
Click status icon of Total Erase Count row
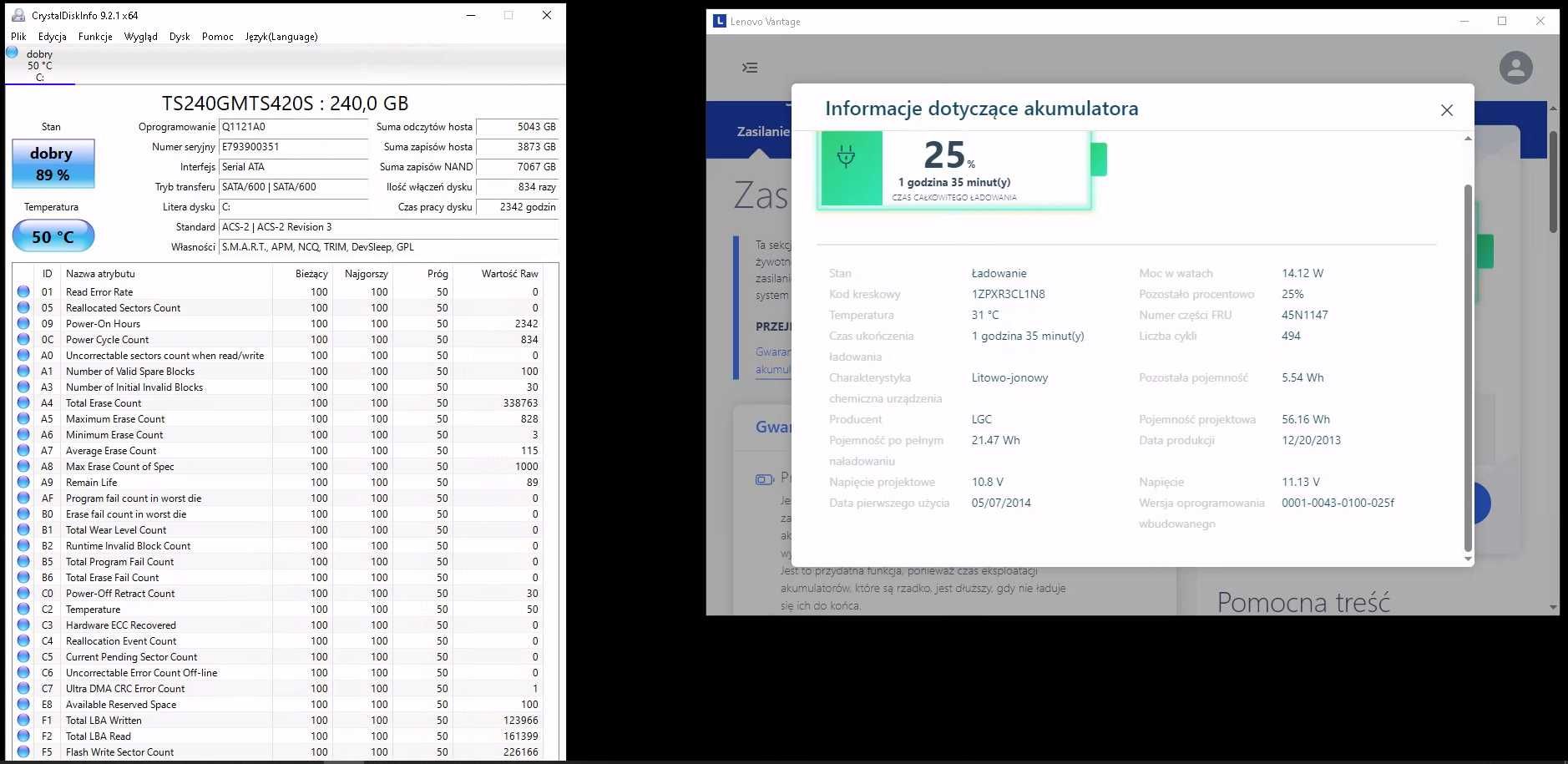(x=23, y=403)
